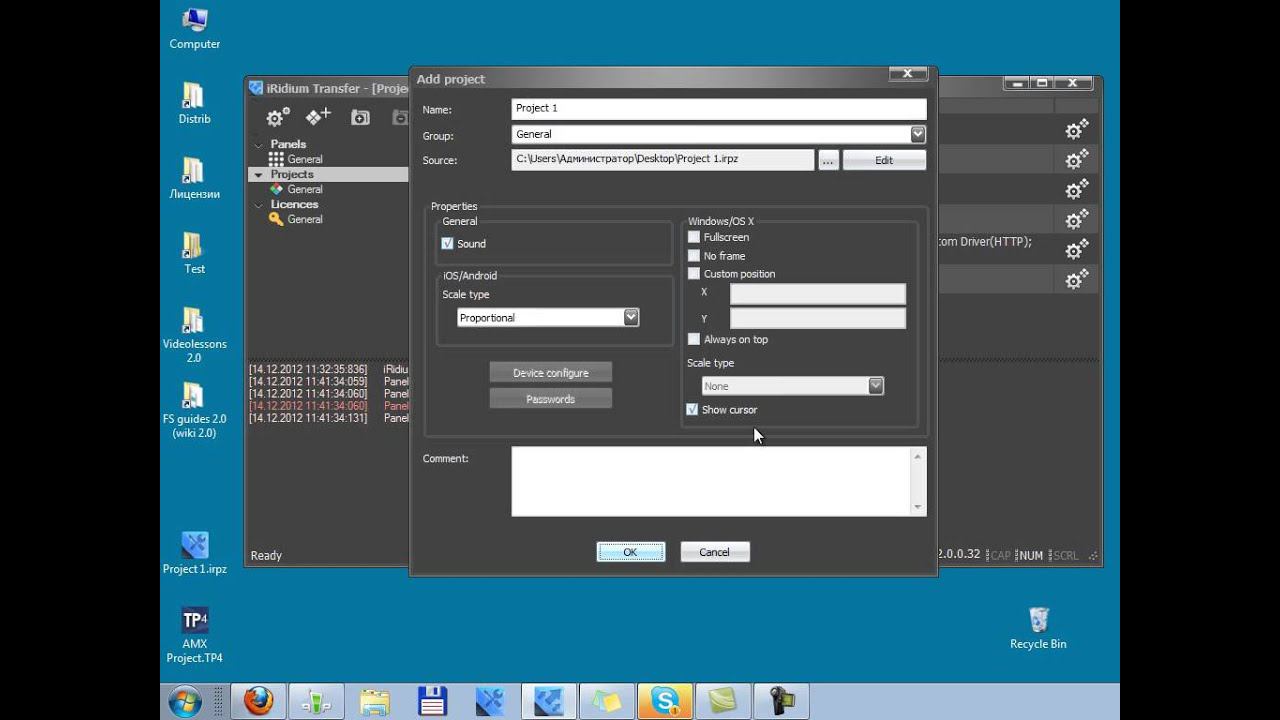
Task: Click the topmost gear icon on right panel
Action: [x=1076, y=129]
